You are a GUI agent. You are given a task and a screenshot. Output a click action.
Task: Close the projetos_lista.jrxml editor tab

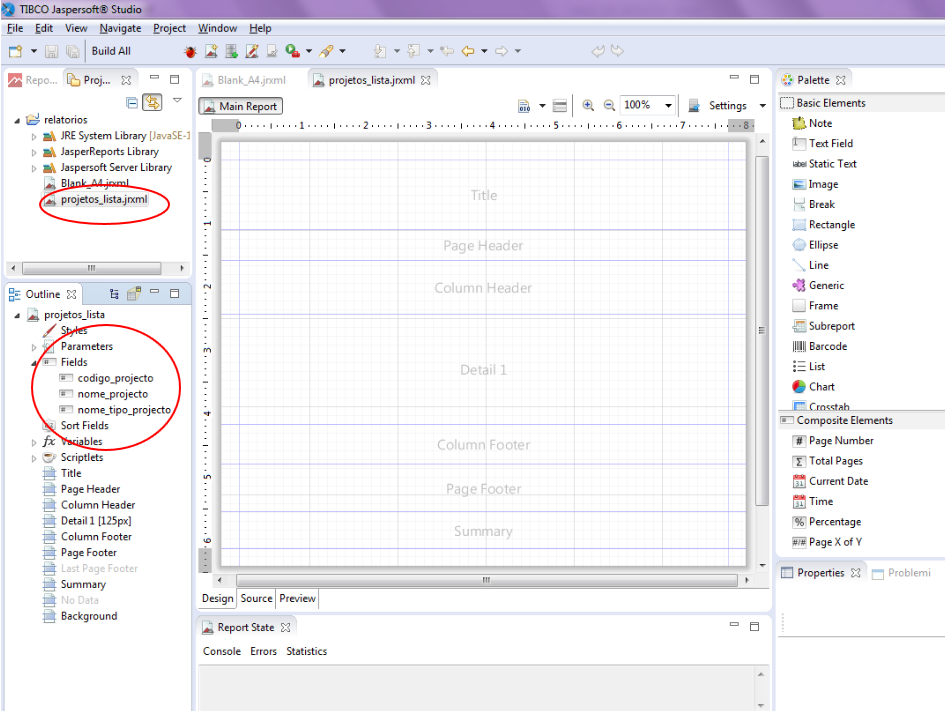pos(426,80)
